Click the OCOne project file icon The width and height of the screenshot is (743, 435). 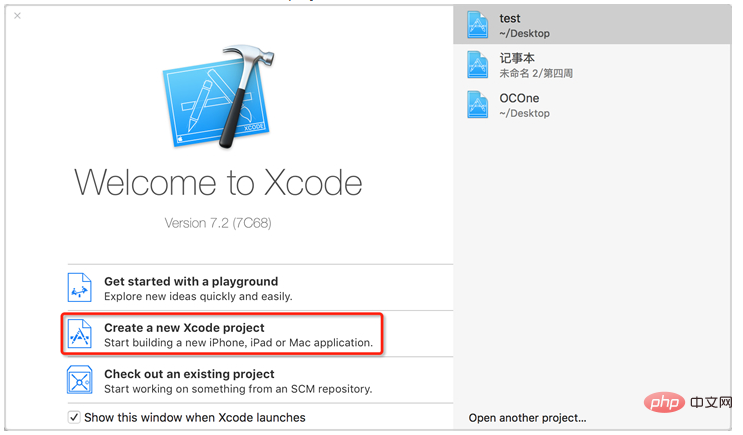(x=478, y=105)
